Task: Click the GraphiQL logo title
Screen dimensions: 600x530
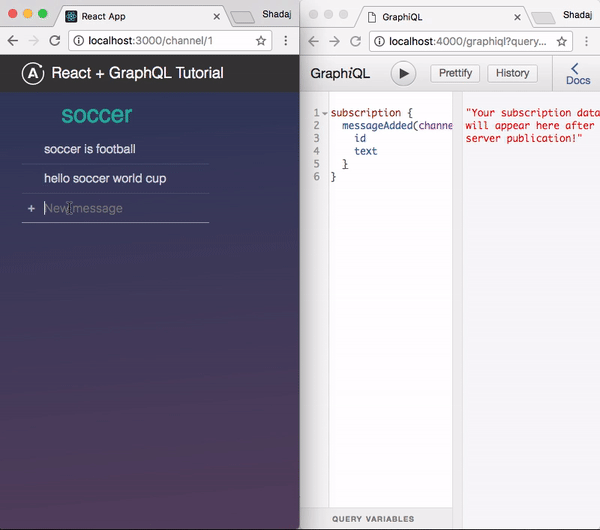Action: coord(340,73)
